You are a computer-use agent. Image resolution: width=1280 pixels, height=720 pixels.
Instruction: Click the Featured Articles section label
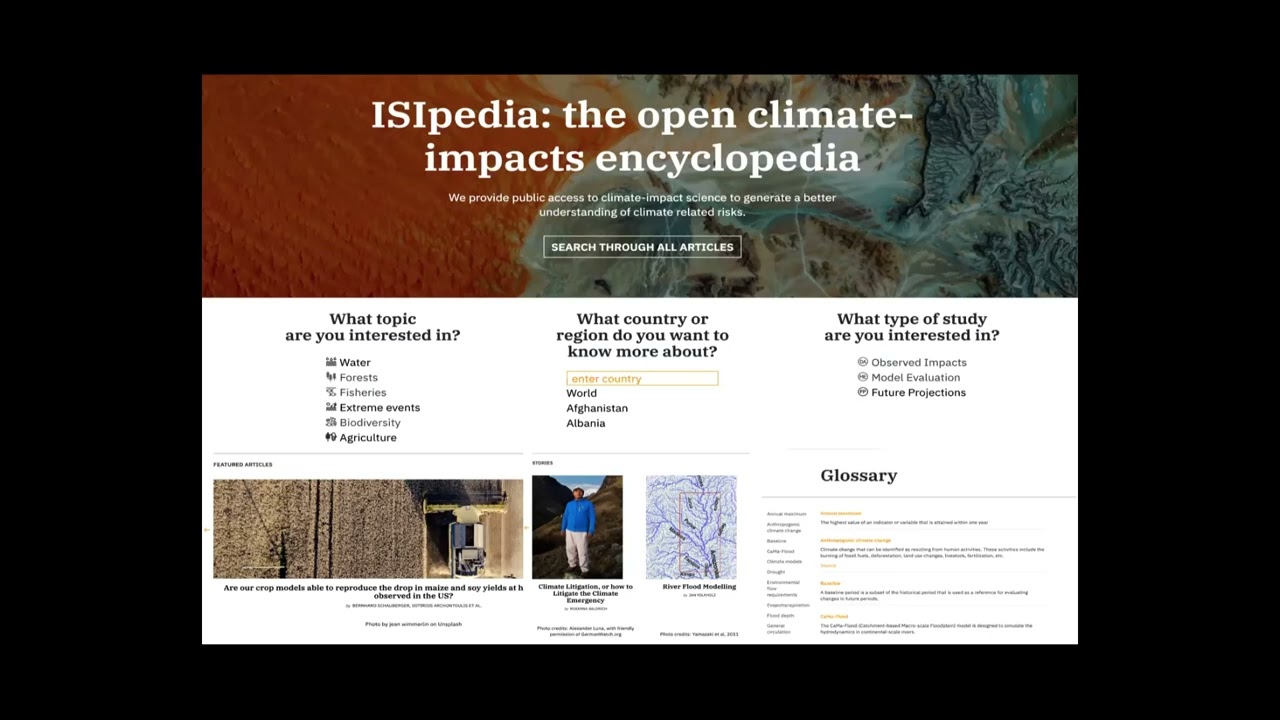(x=243, y=464)
